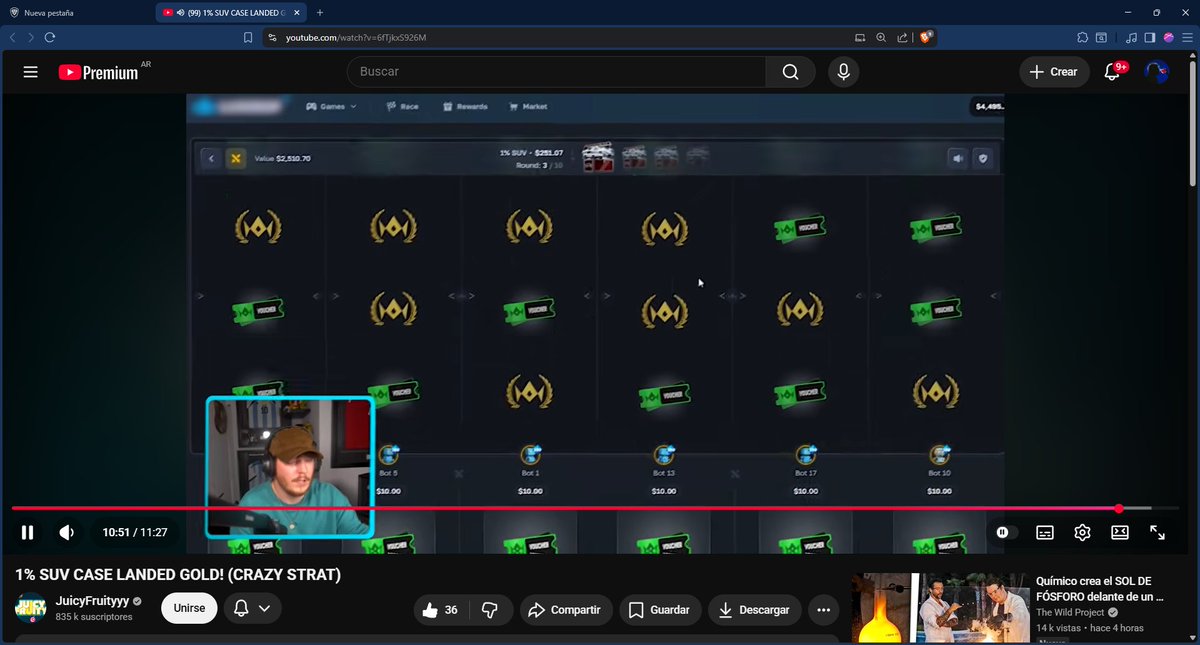The width and height of the screenshot is (1200, 645).
Task: Click the 835 k suscriptores text
Action: tap(94, 617)
